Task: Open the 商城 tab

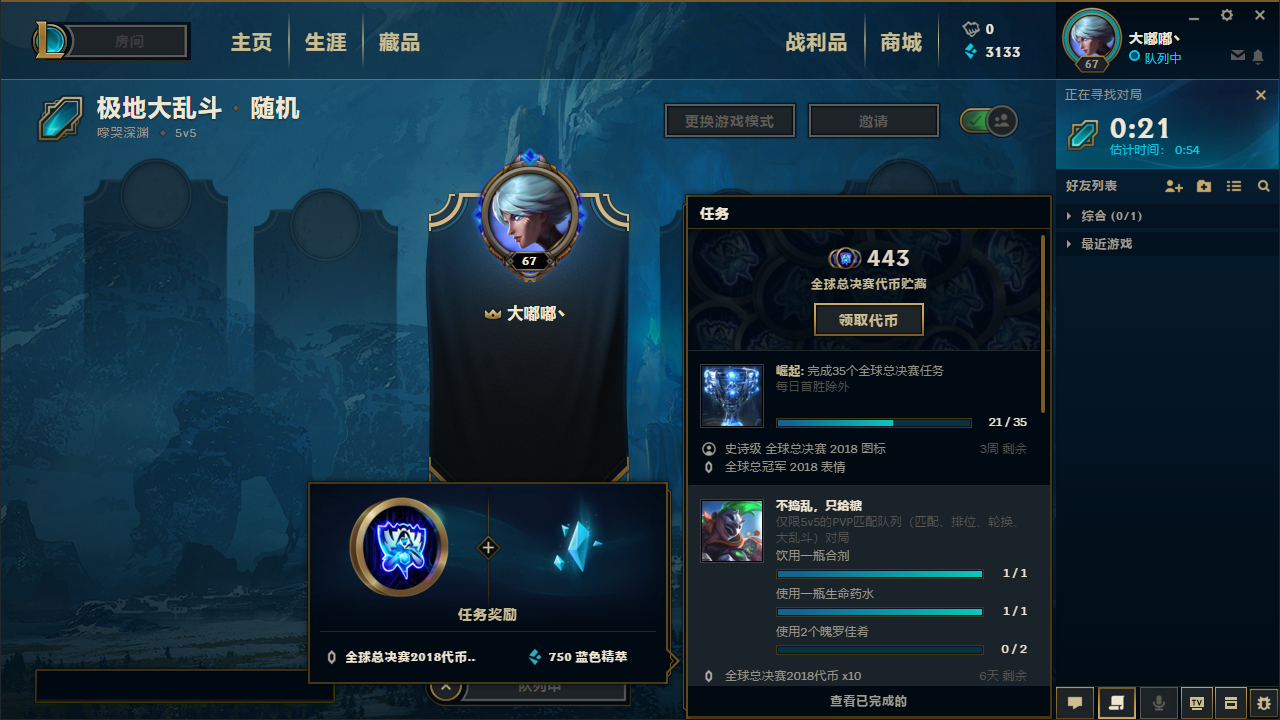Action: tap(901, 43)
